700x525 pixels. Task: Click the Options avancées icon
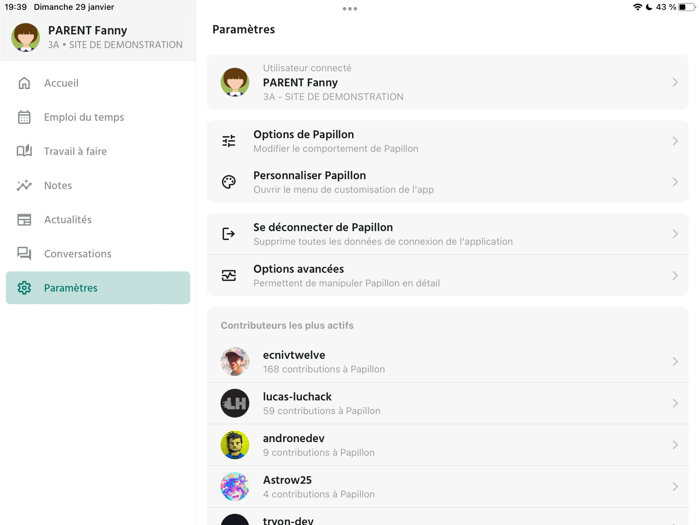coord(229,275)
